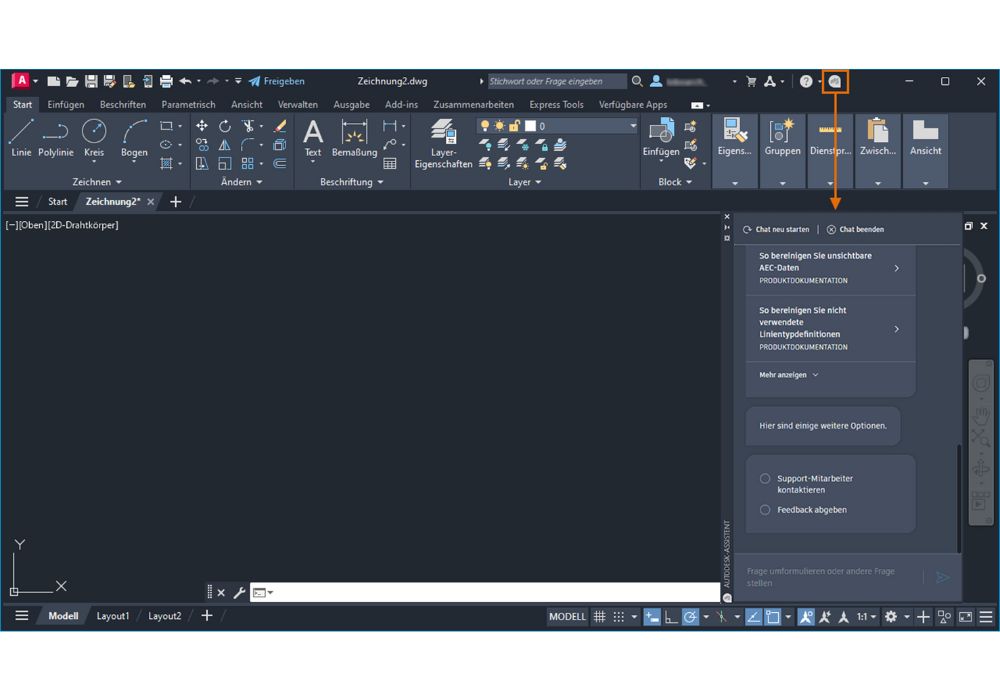Click 'Chat neu starten' button
This screenshot has height=700, width=1000.
(776, 229)
